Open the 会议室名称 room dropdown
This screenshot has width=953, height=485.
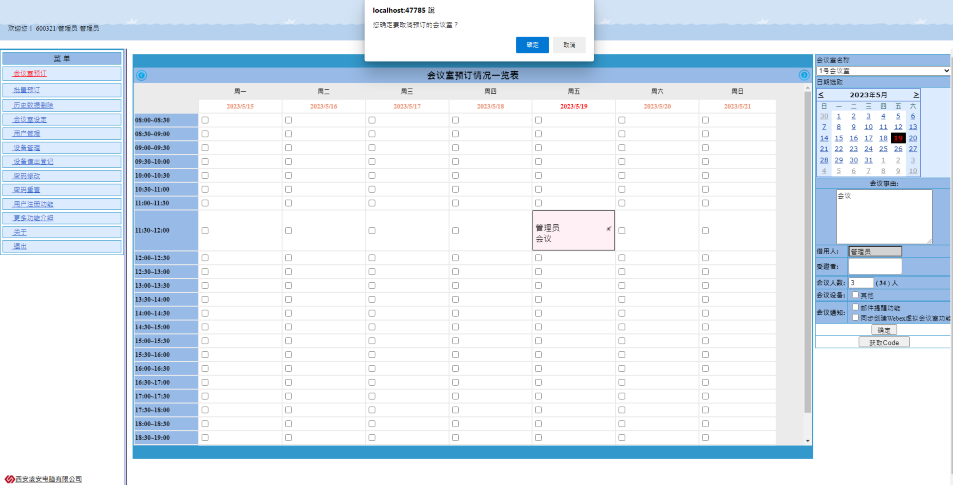click(883, 71)
